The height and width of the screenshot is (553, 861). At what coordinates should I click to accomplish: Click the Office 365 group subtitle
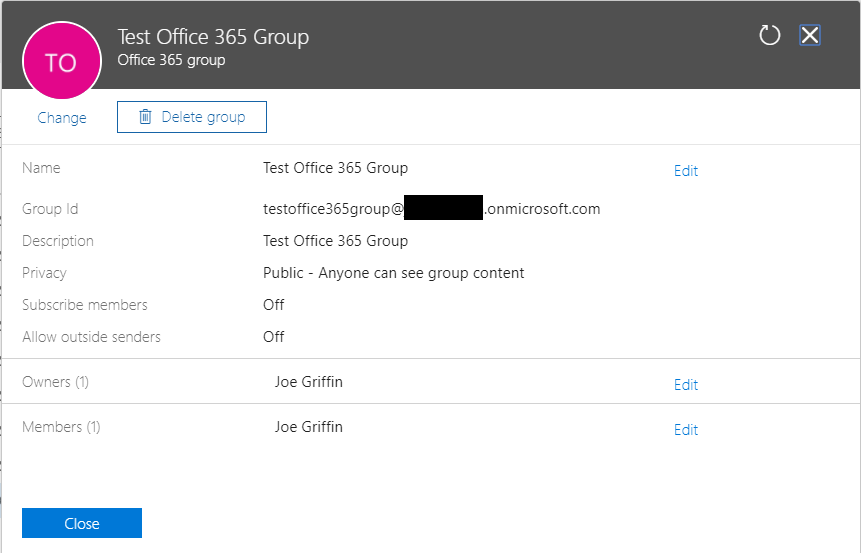pyautogui.click(x=171, y=60)
